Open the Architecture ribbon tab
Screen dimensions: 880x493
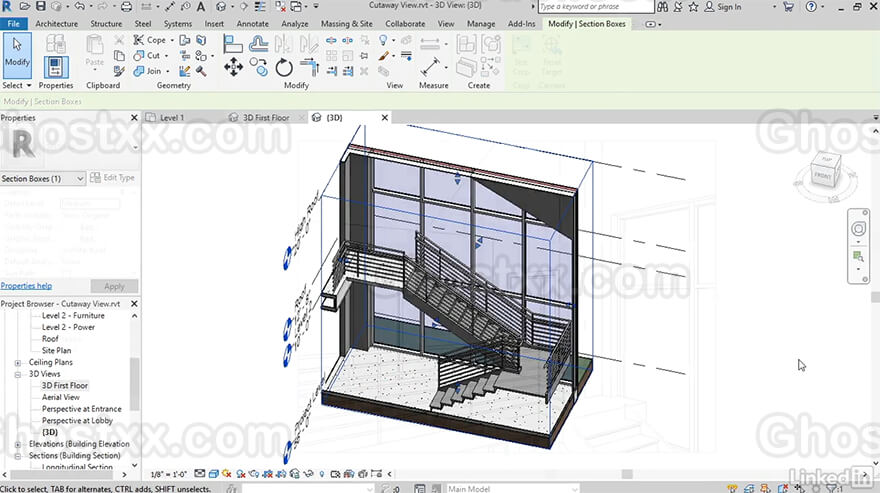pyautogui.click(x=57, y=24)
